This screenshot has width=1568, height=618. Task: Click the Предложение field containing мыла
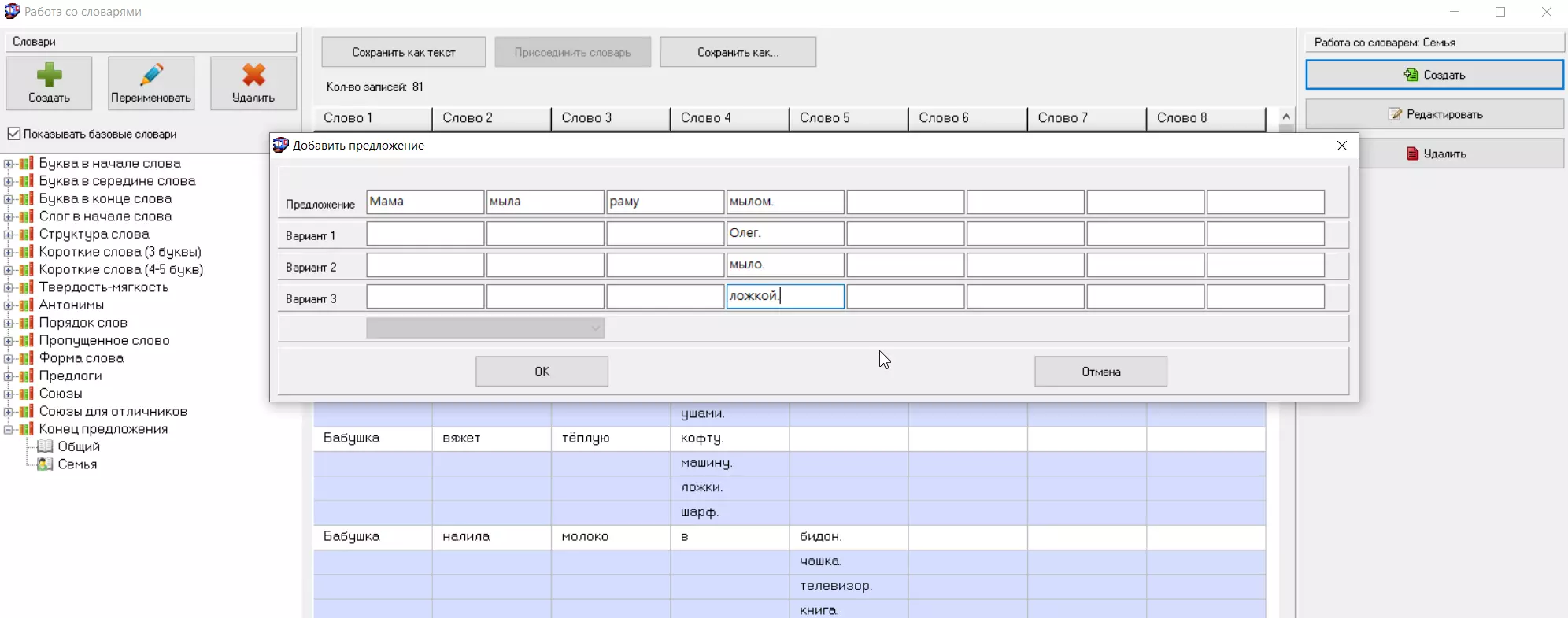[x=545, y=202]
